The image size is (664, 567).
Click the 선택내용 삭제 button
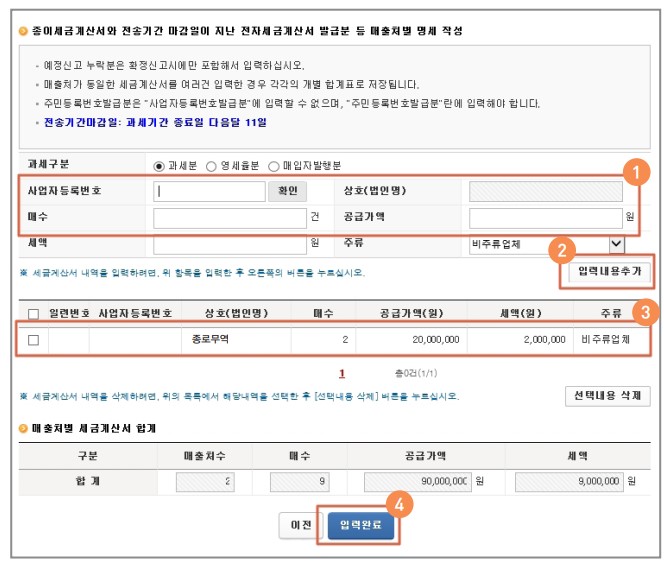coord(607,396)
